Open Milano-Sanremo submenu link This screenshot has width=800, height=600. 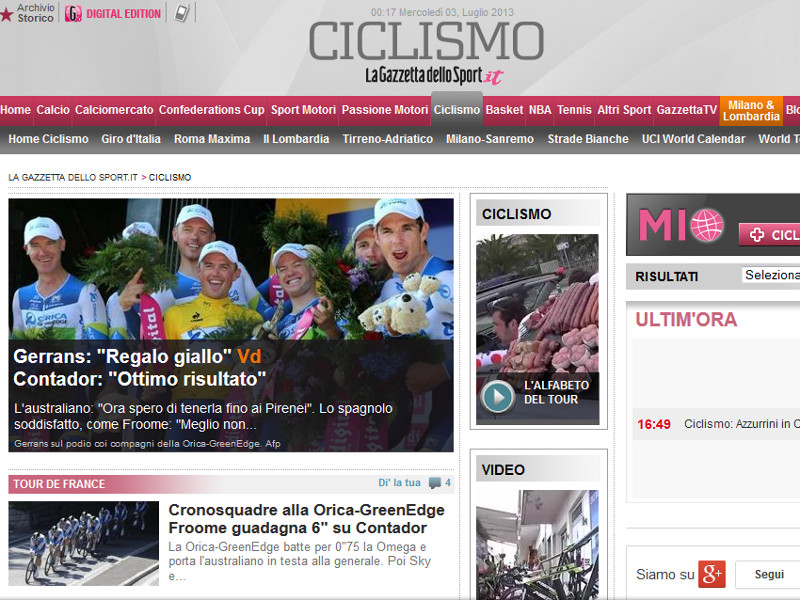click(x=490, y=139)
